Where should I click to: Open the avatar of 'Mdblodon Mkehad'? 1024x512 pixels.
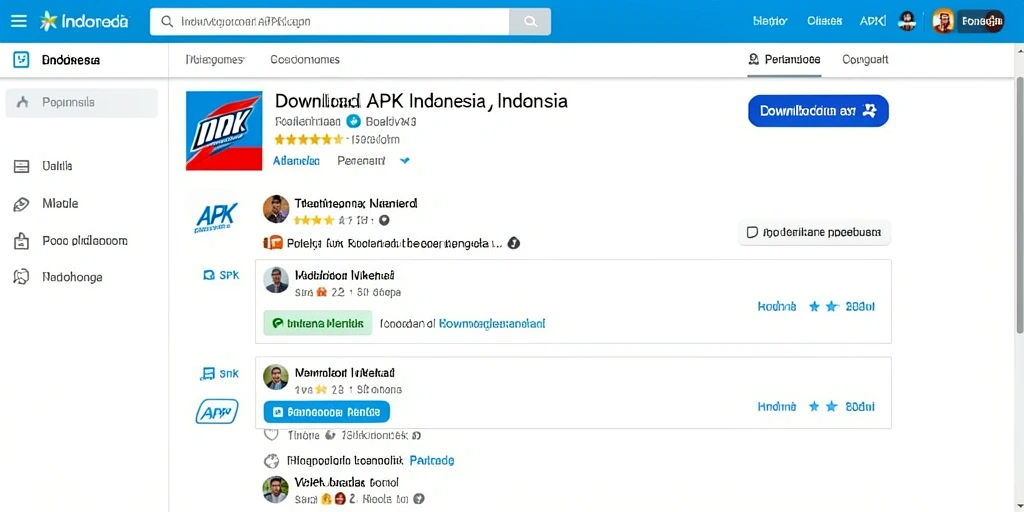coord(276,280)
